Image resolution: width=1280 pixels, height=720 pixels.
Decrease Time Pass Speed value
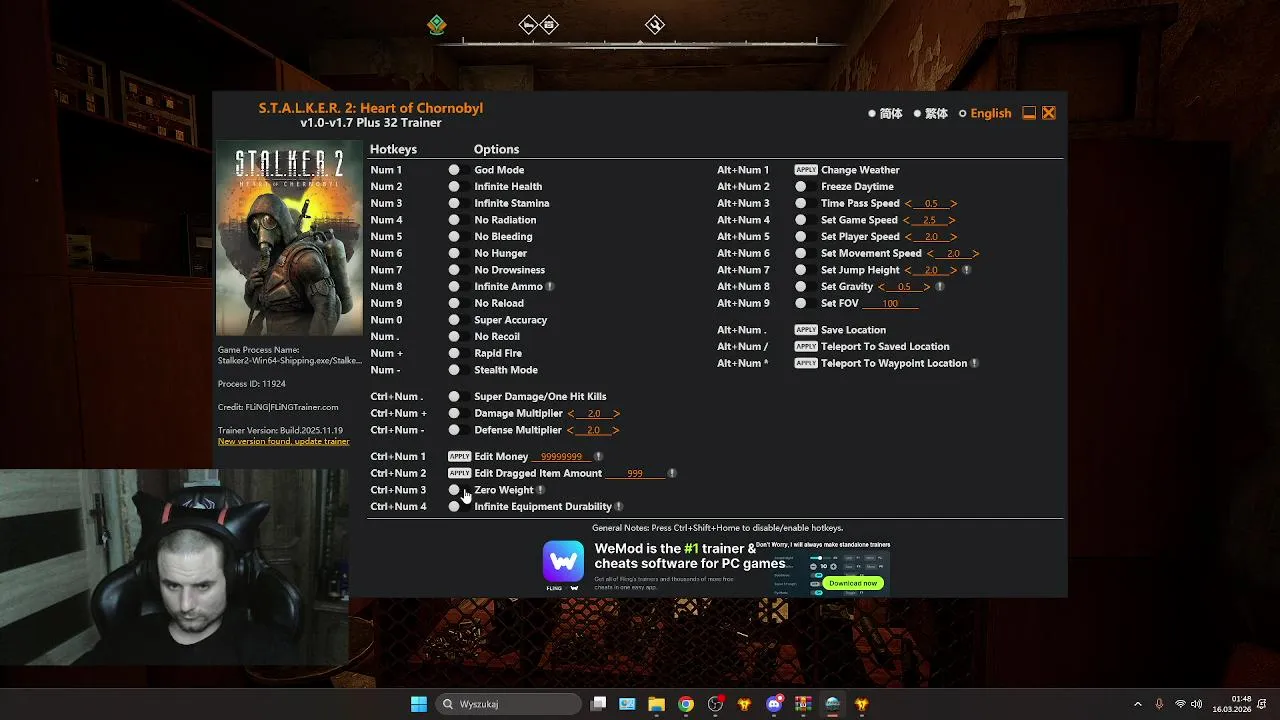point(908,204)
